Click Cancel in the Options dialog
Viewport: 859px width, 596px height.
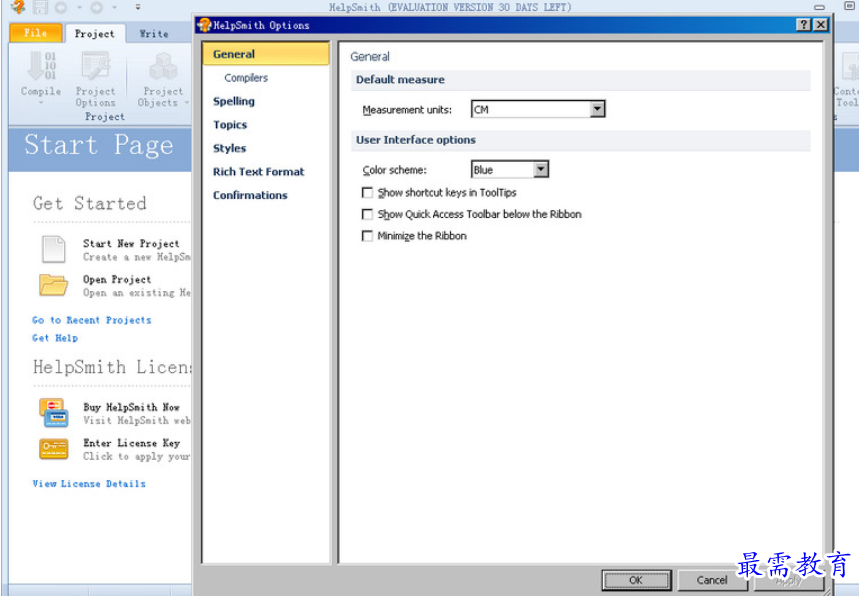pyautogui.click(x=712, y=580)
